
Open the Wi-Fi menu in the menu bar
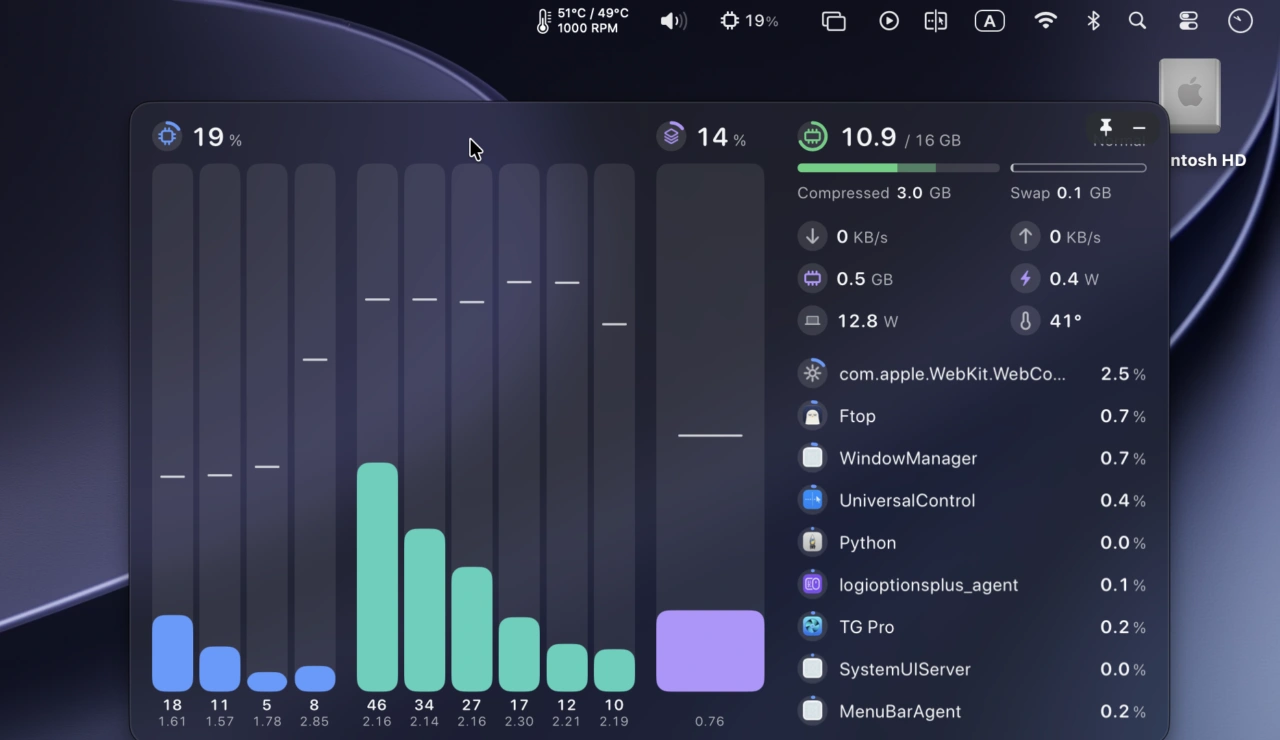point(1045,21)
